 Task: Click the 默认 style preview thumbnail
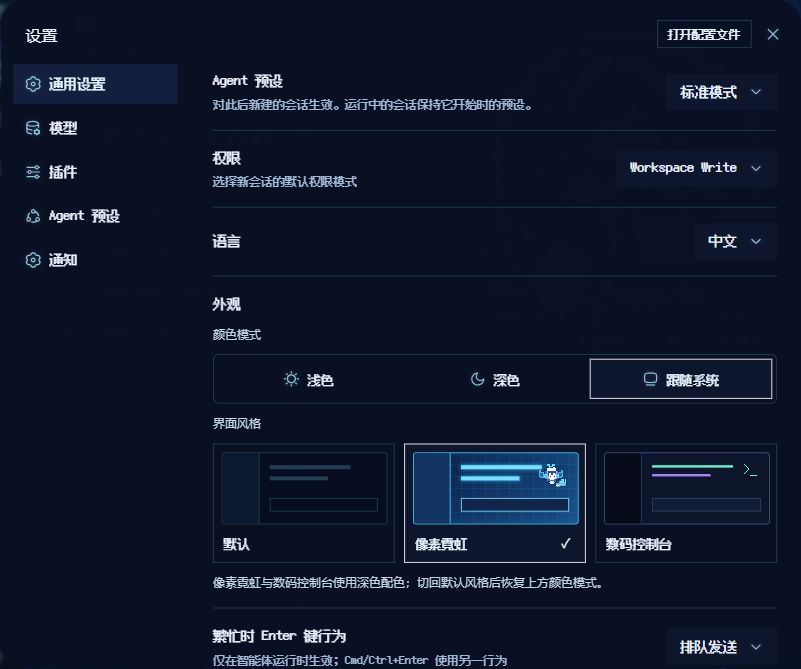click(304, 488)
